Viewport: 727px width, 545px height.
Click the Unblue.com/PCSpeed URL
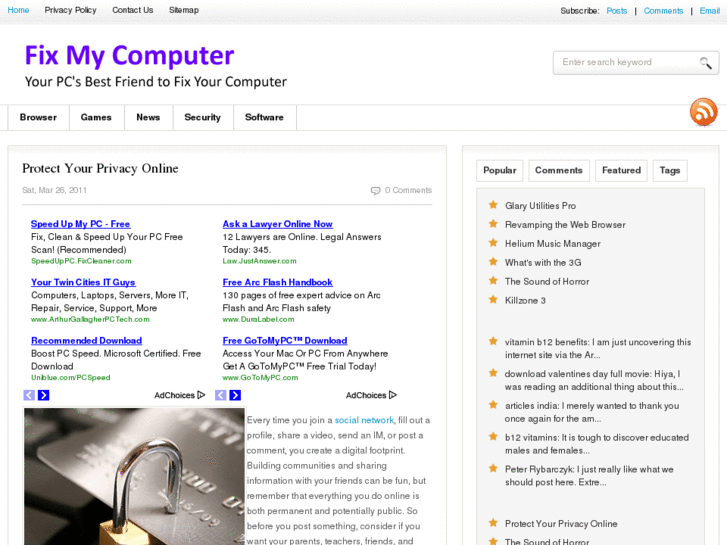point(70,378)
